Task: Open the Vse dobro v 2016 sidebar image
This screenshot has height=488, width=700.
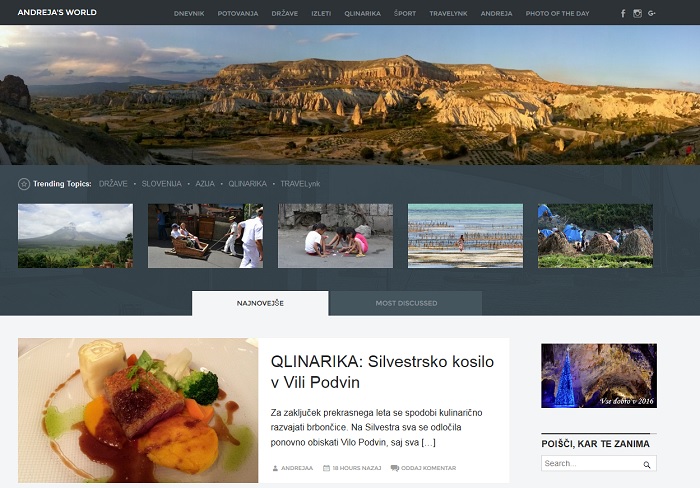Action: [x=599, y=375]
